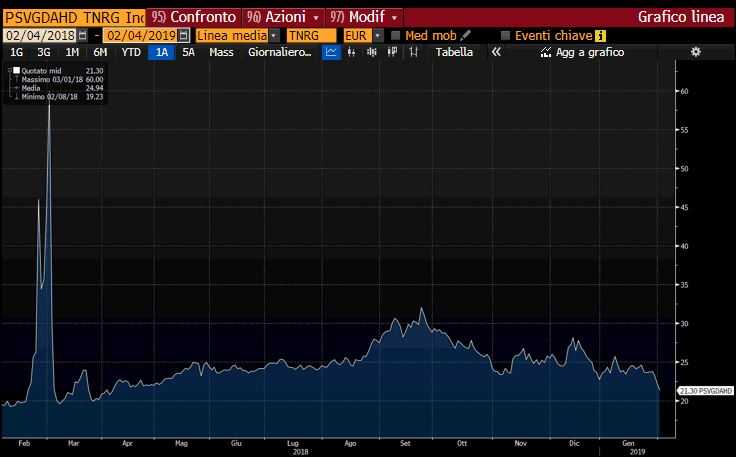This screenshot has width=736, height=457.
Task: Open the Azioni dropdown menu
Action: (x=283, y=17)
